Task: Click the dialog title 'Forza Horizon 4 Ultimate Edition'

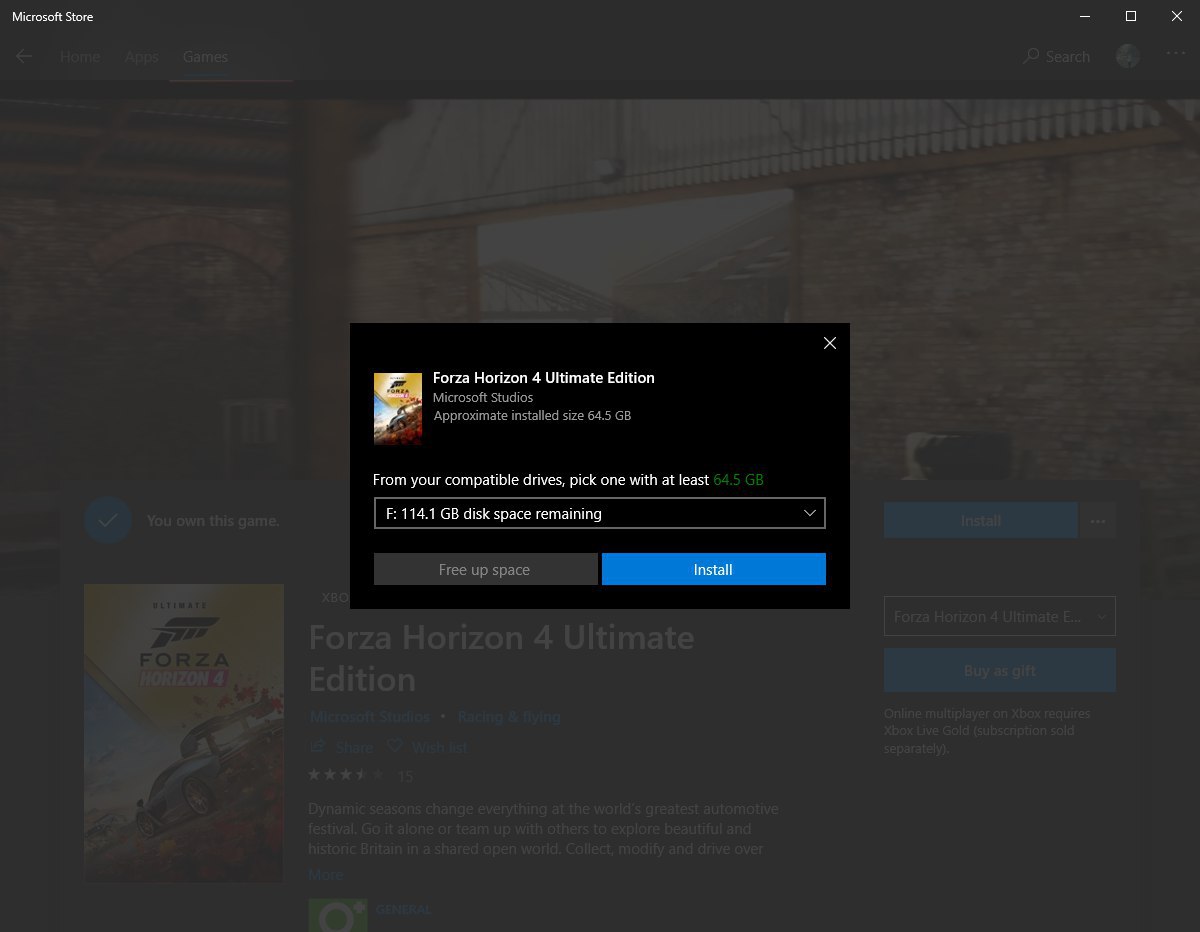Action: point(544,378)
